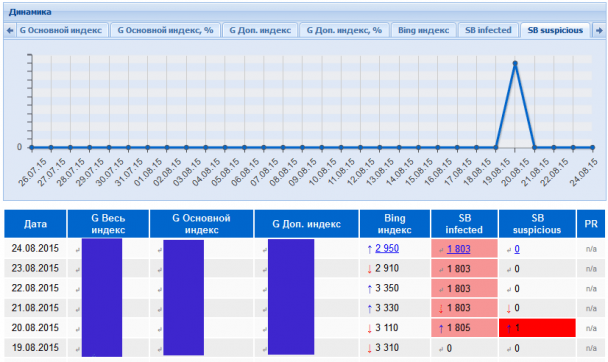Open the G Основной индекс tab
Image resolution: width=608 pixels, height=362 pixels.
[x=61, y=30]
